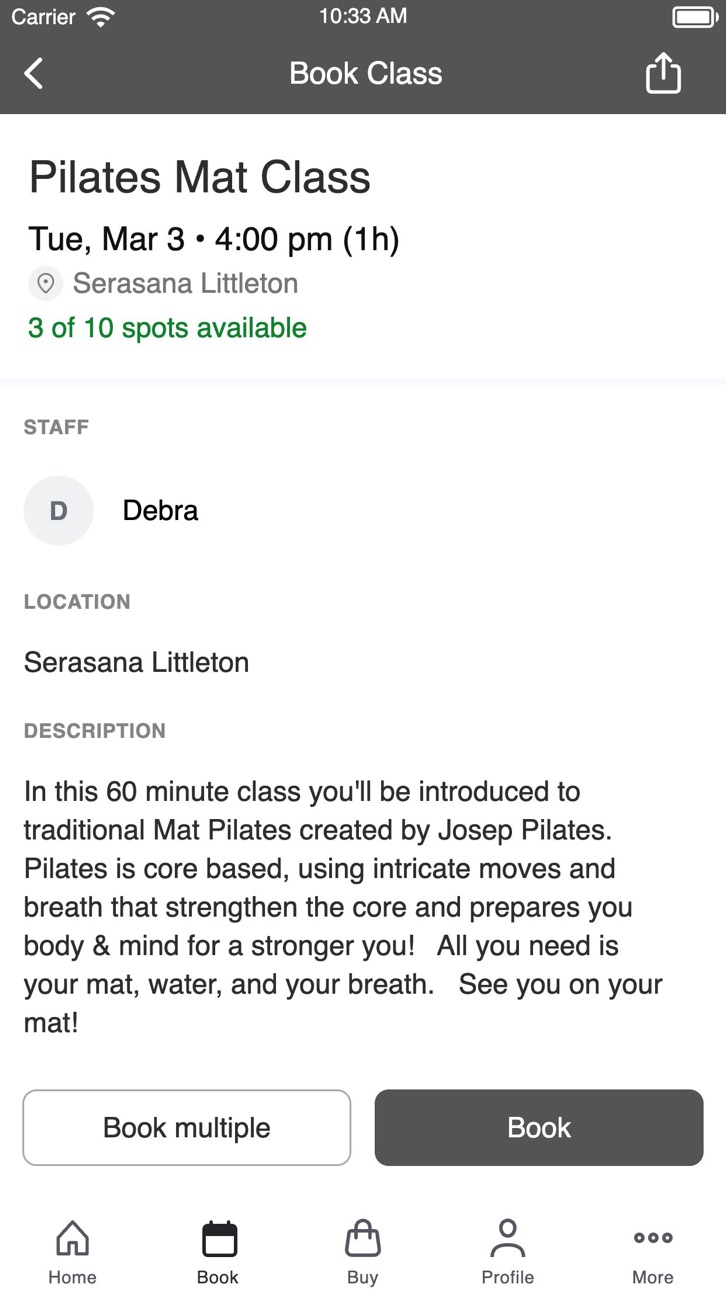Tap the location pin icon
This screenshot has height=1290, width=726.
(x=45, y=284)
